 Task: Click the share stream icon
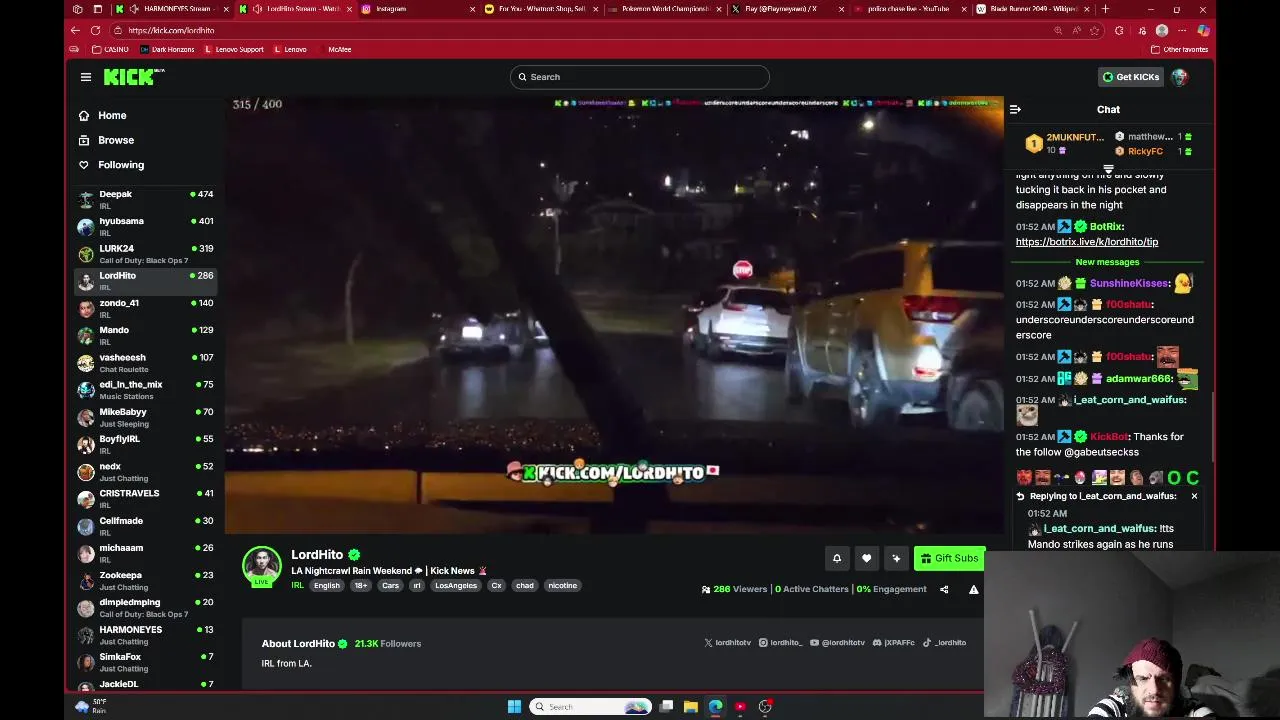[x=944, y=590]
